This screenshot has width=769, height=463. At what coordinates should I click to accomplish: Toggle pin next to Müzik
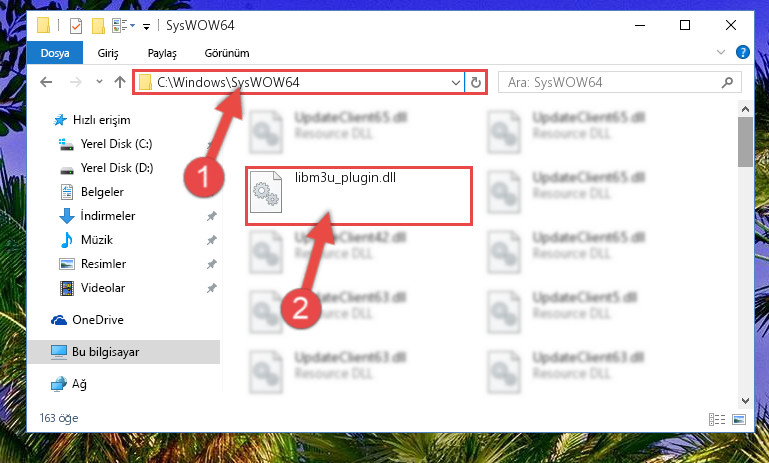click(211, 240)
